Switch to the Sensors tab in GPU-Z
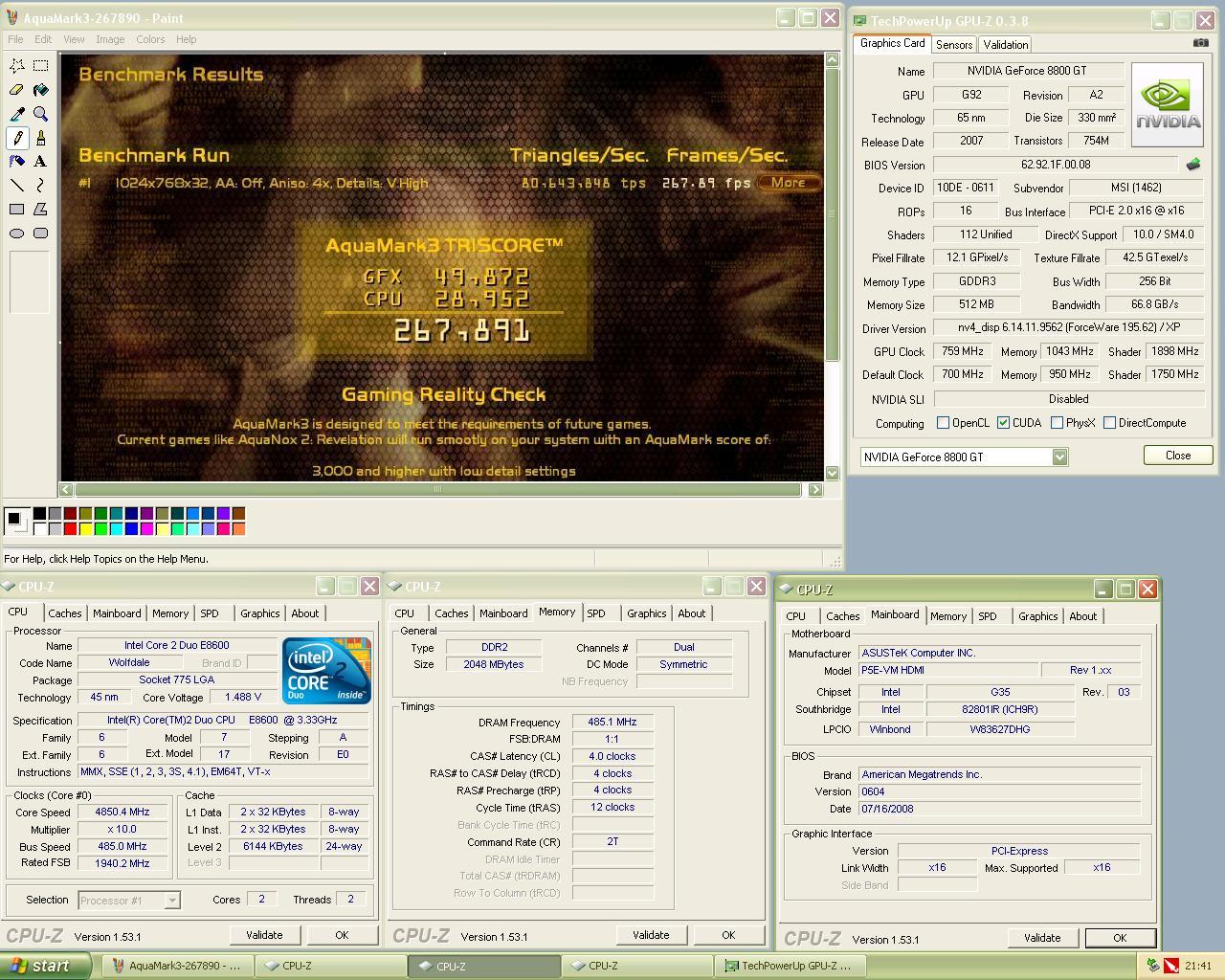1225x980 pixels. point(954,45)
